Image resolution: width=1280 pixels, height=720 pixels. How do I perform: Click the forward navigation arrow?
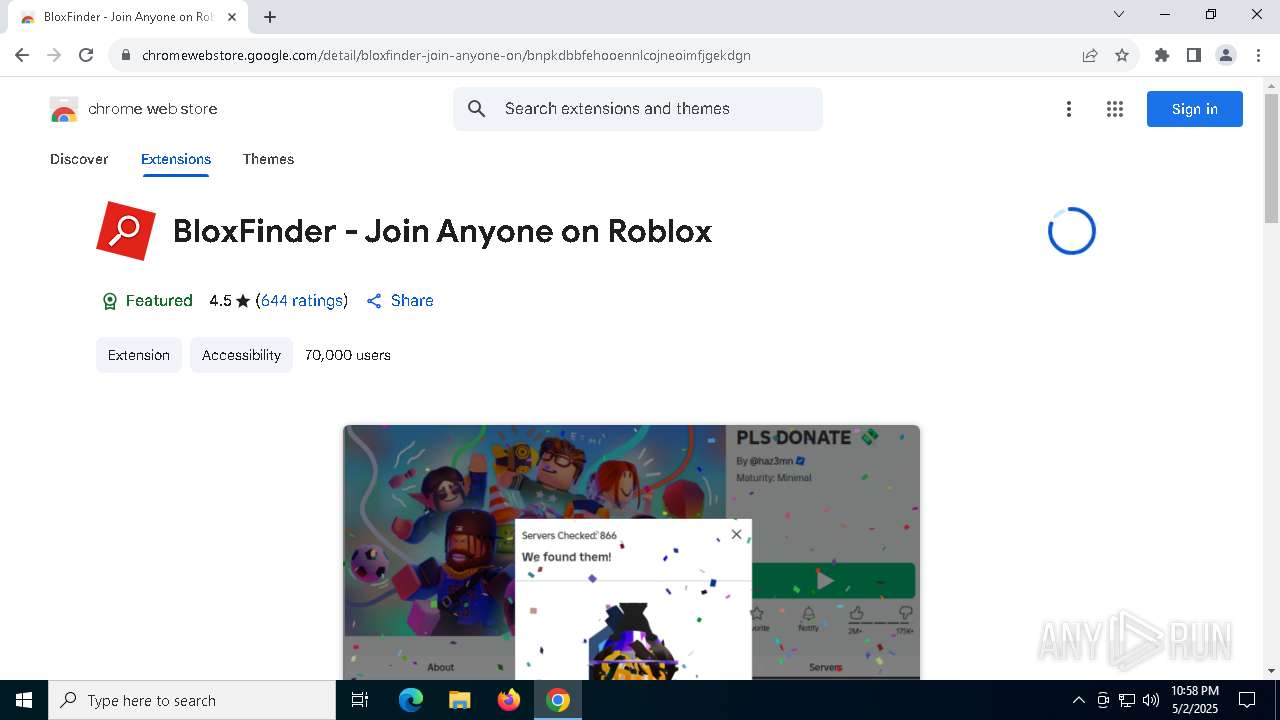click(x=54, y=55)
